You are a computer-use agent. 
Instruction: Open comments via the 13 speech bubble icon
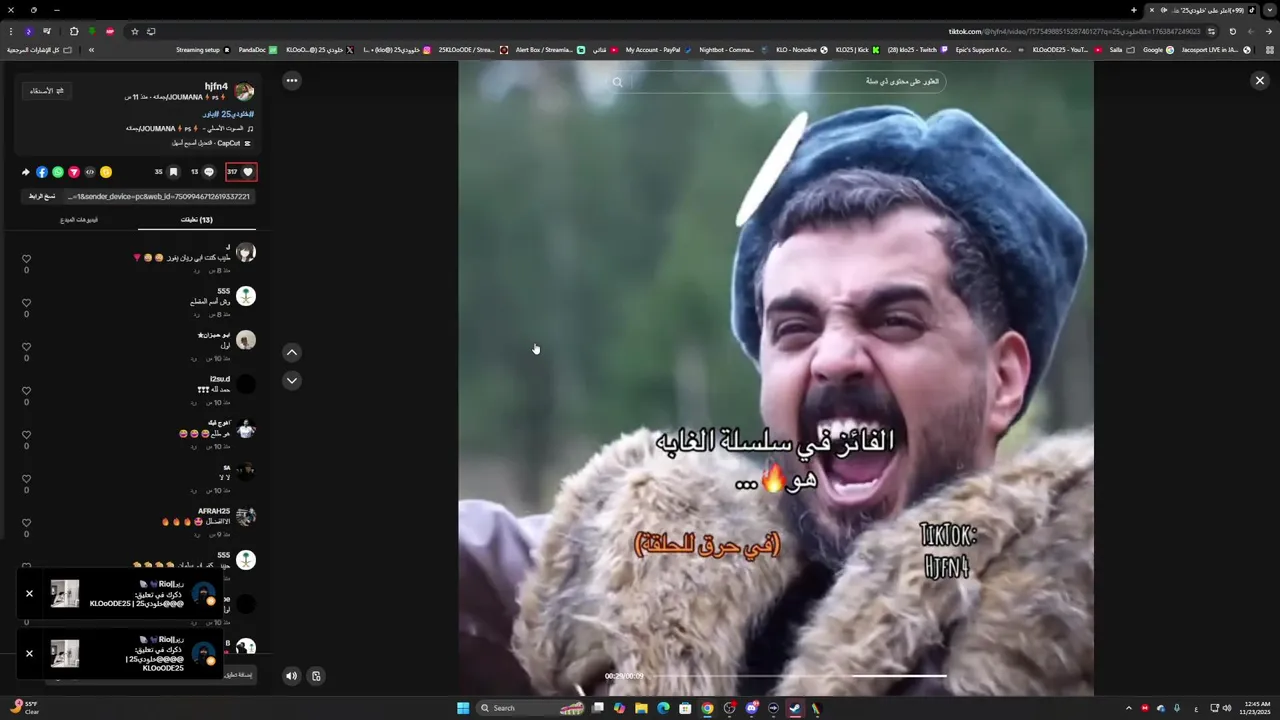[209, 172]
